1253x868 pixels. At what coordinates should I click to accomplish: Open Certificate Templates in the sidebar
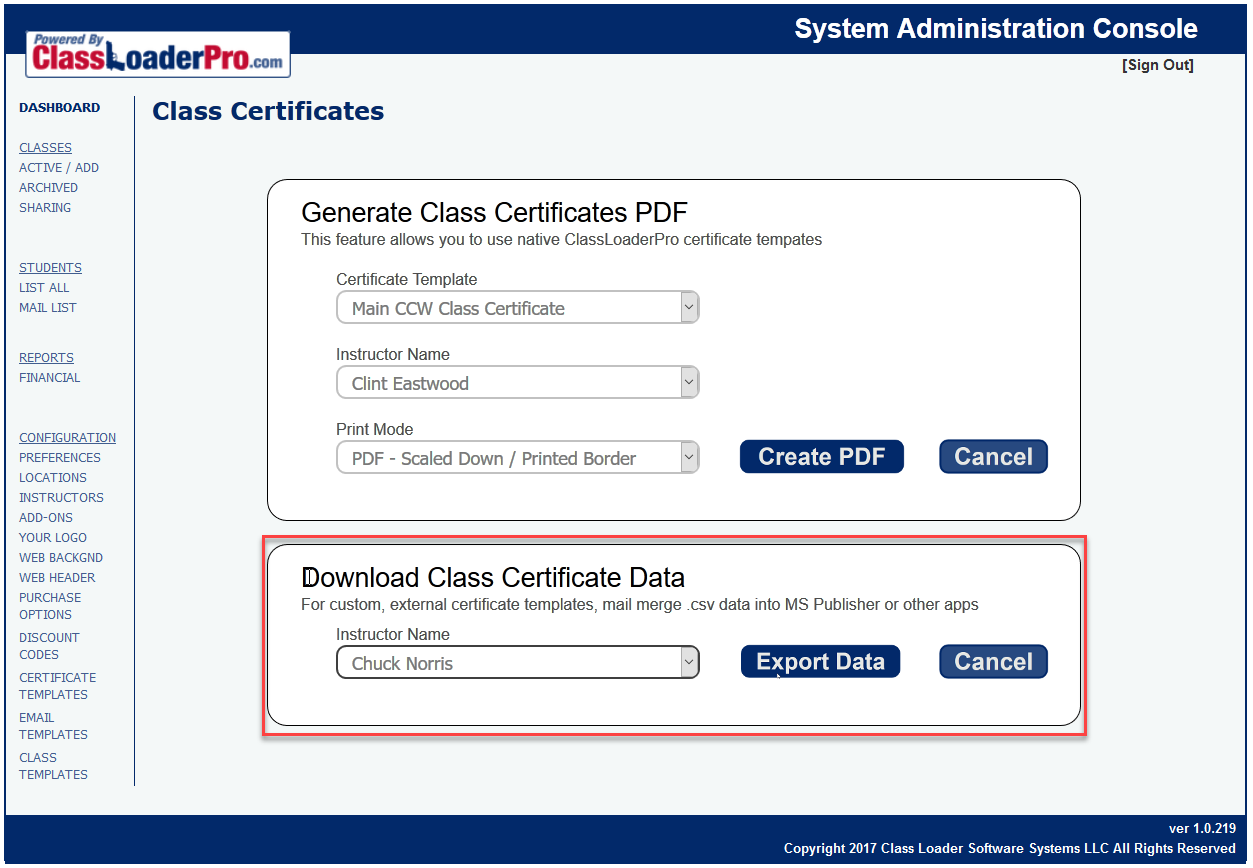click(x=57, y=686)
